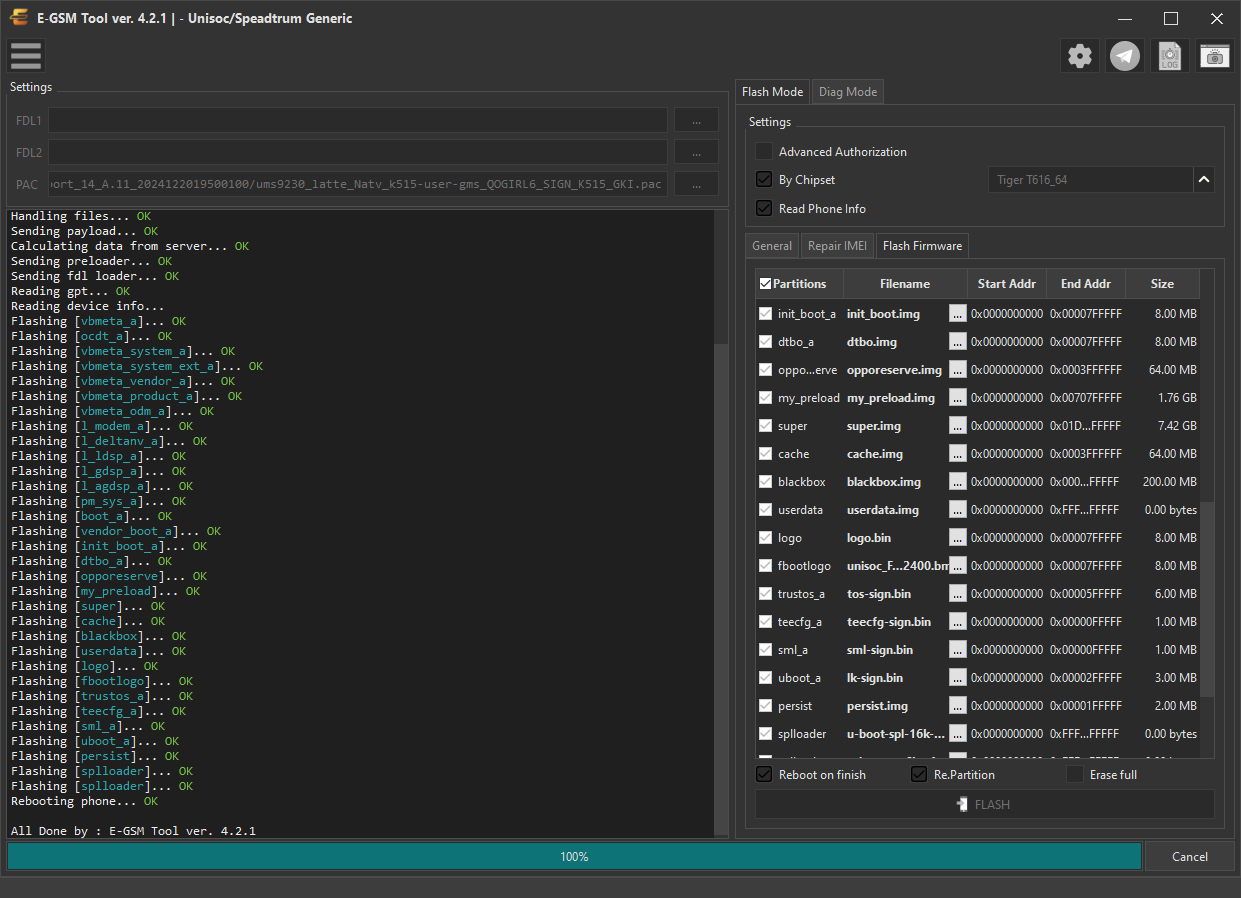Browse file for userdata.img row
Screen dimensions: 1241x898
coord(958,510)
